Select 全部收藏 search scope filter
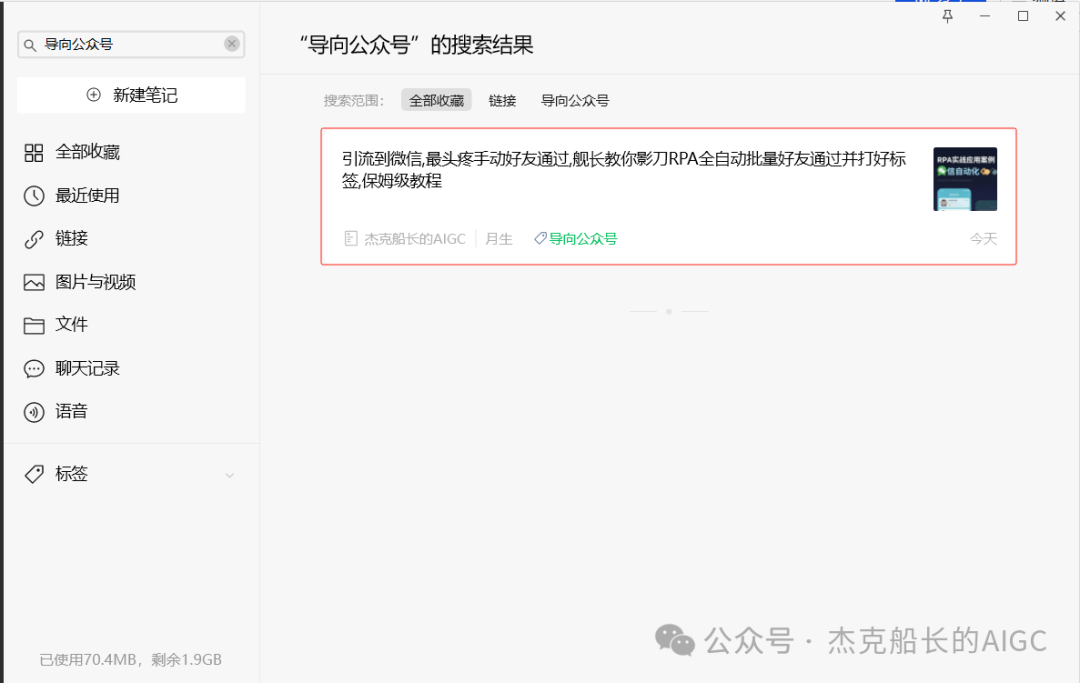The width and height of the screenshot is (1080, 683). tap(437, 101)
